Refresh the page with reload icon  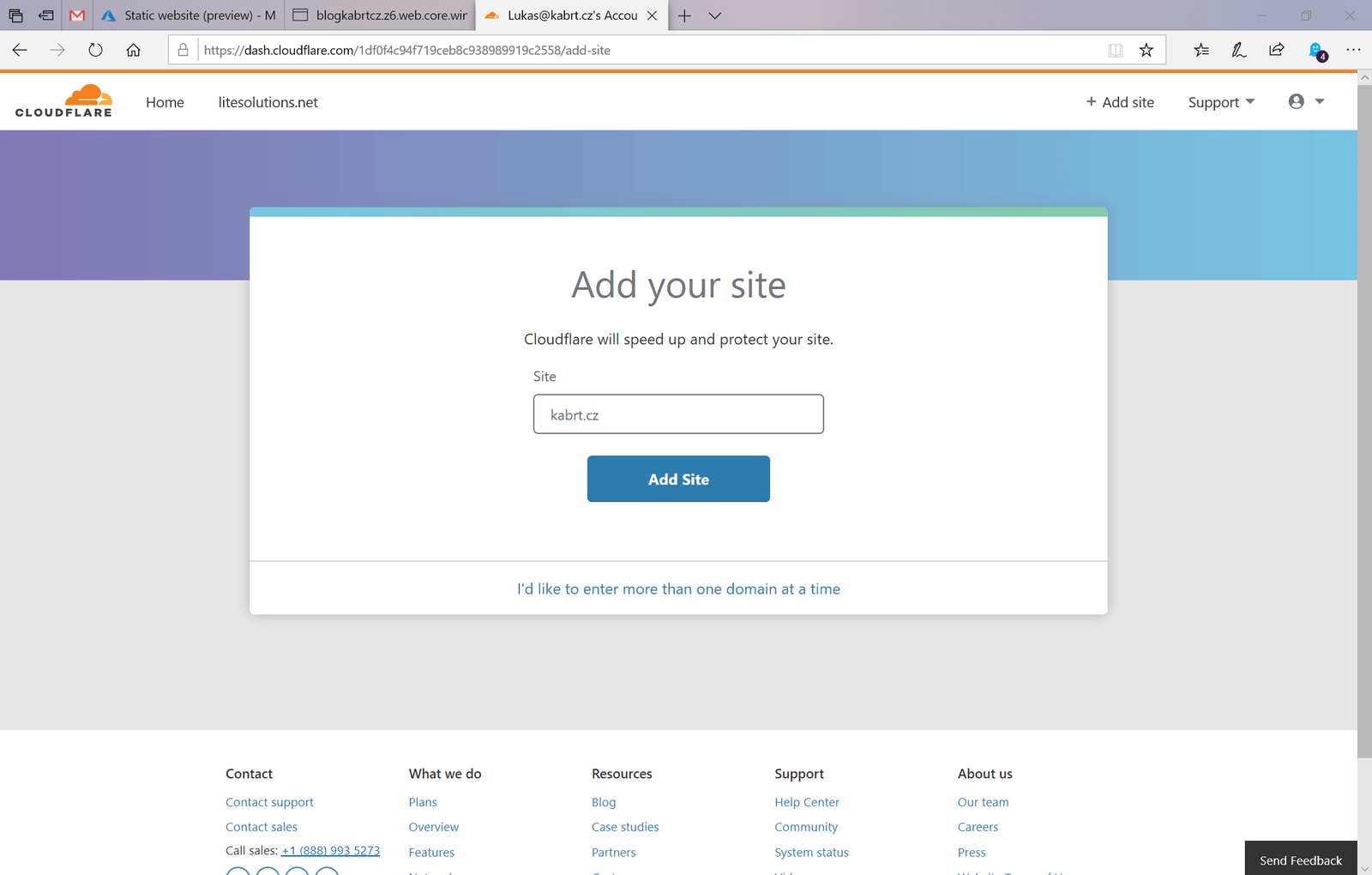click(x=95, y=50)
